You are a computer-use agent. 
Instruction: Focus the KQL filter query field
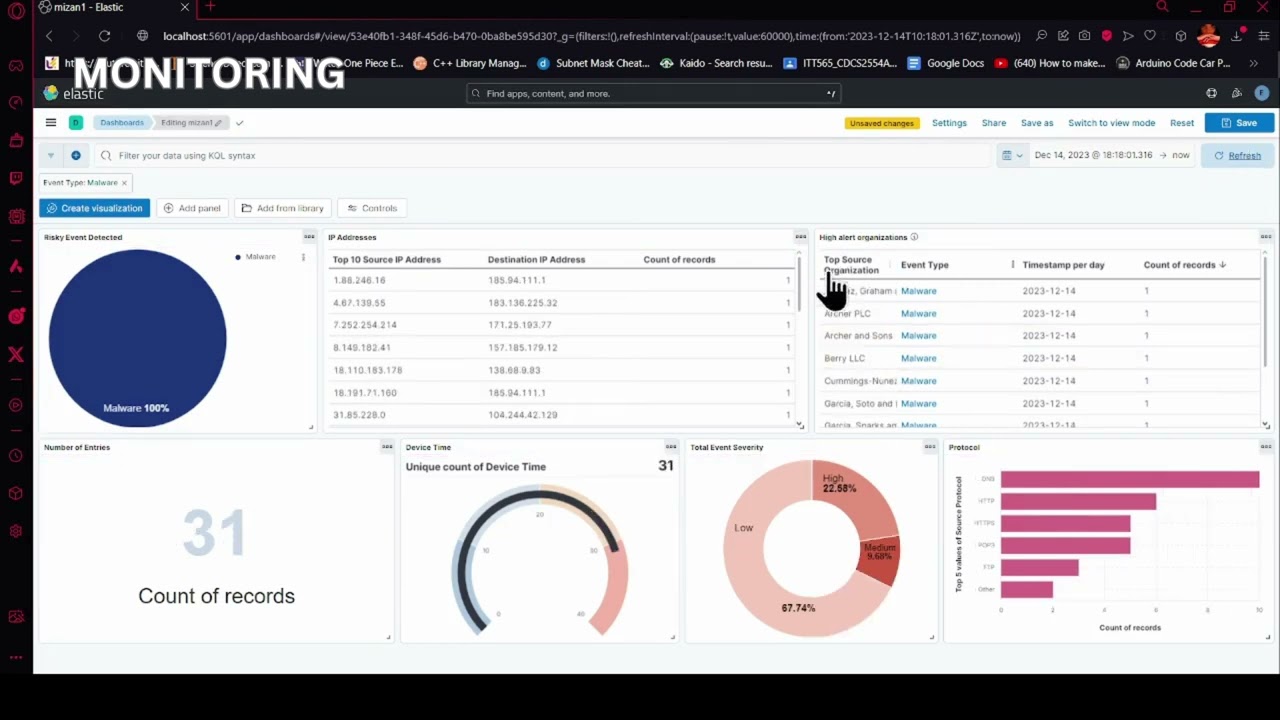(544, 155)
